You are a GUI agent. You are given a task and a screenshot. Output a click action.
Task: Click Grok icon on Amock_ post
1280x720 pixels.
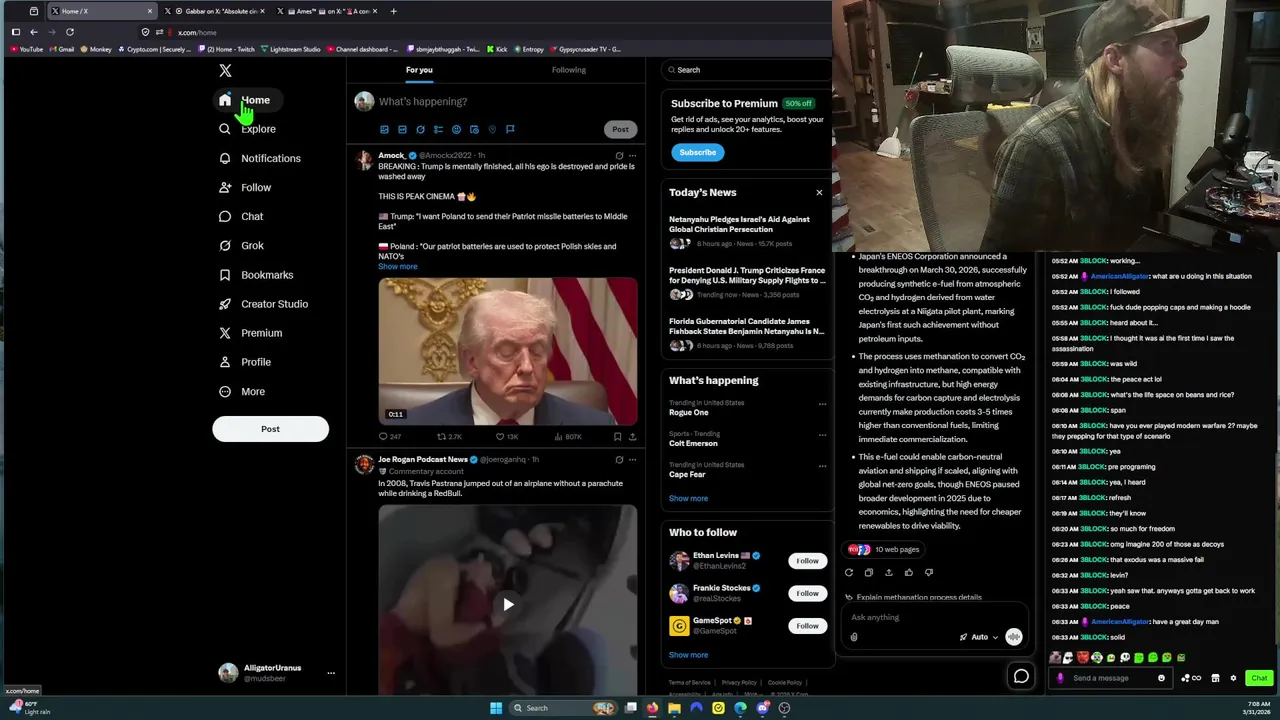[x=619, y=155]
